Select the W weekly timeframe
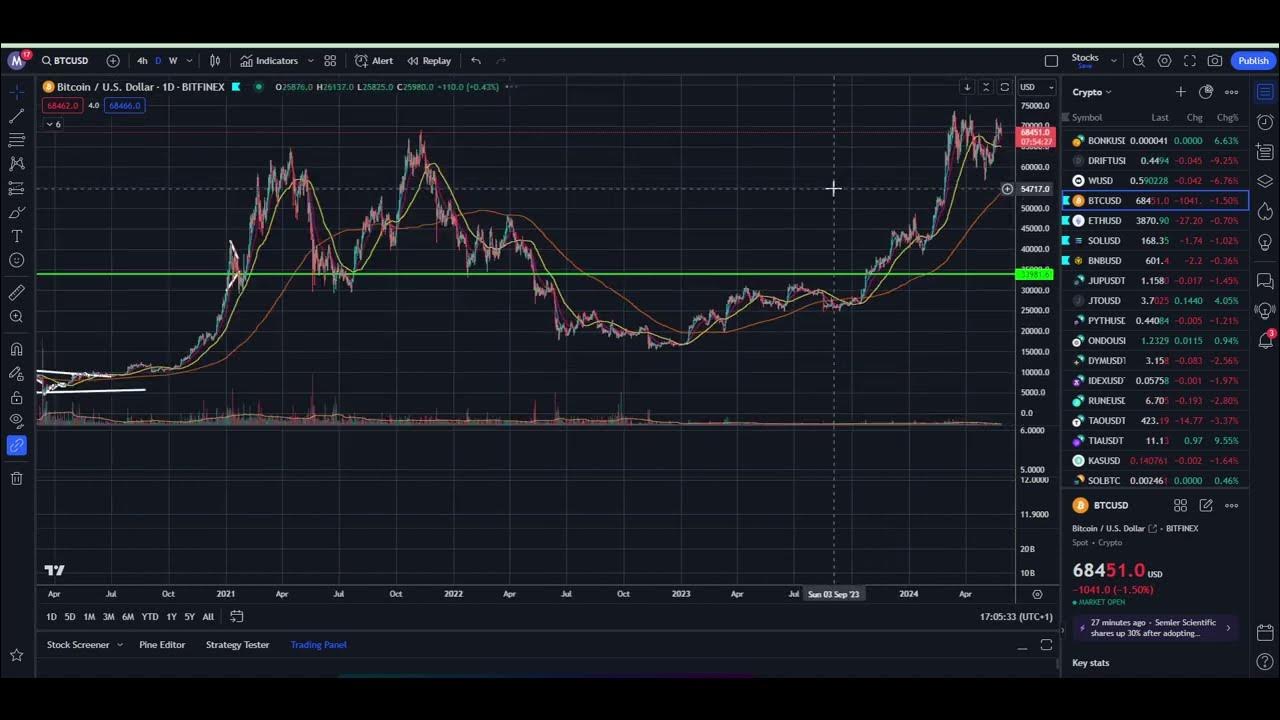 (173, 61)
